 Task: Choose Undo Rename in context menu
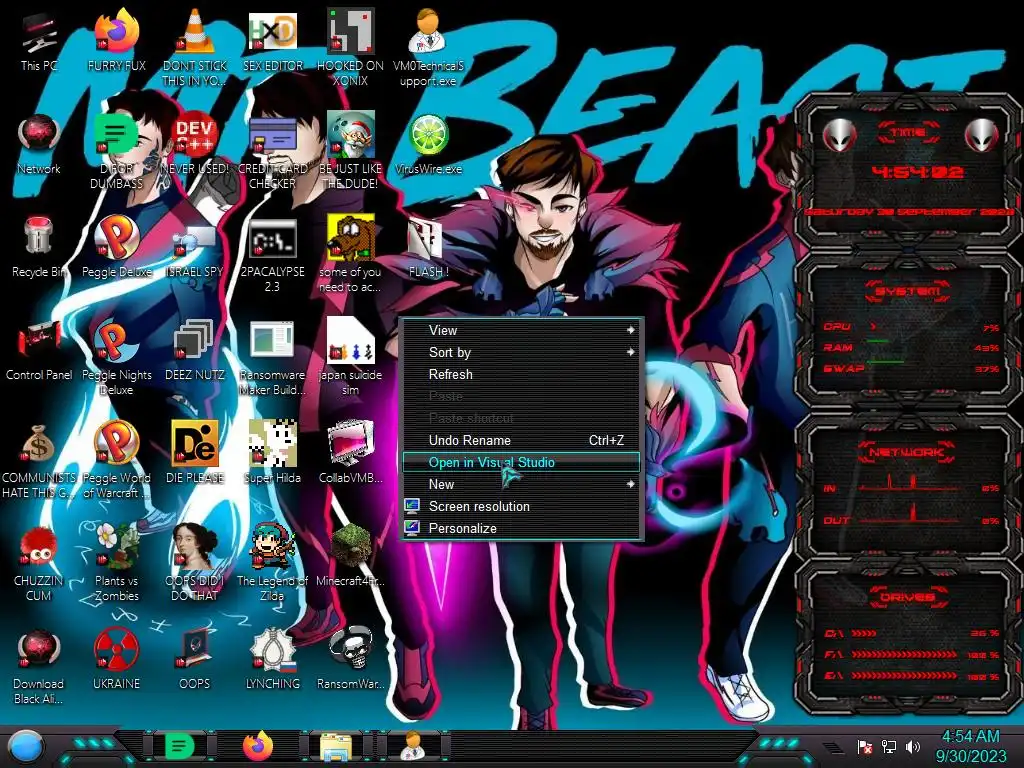521,440
